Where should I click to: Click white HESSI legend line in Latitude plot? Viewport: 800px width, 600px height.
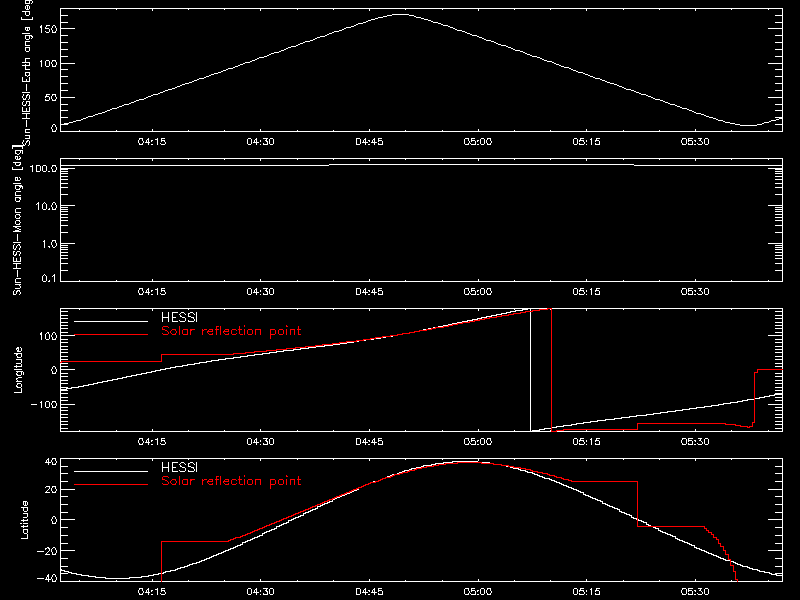111,471
